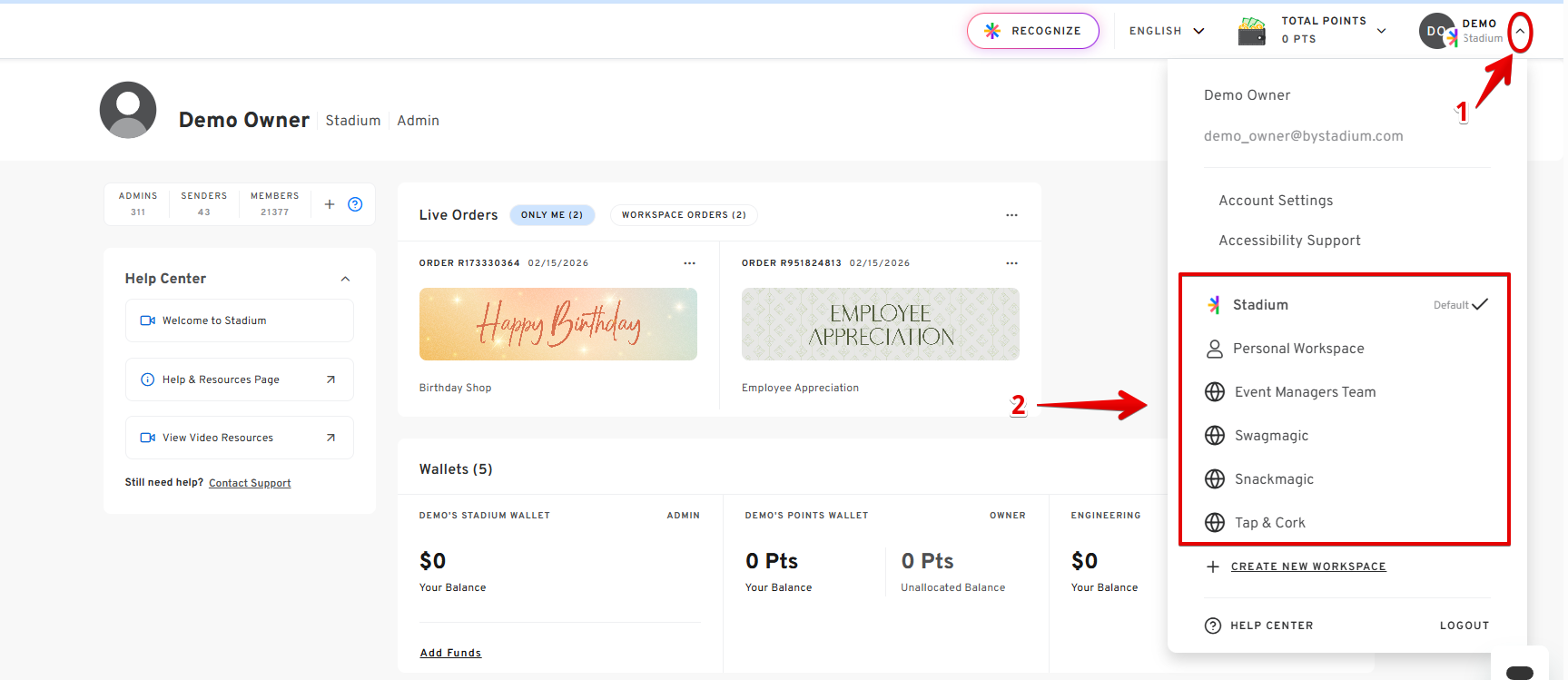Viewport: 1568px width, 680px height.
Task: Click the Create New Workspace link
Action: tap(1307, 567)
